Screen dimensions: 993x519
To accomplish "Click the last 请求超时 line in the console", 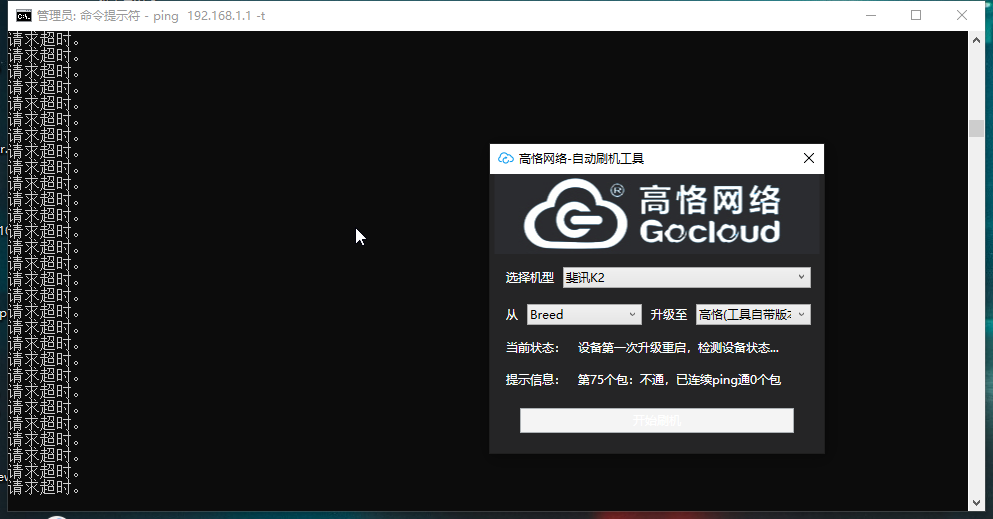I will click(44, 487).
